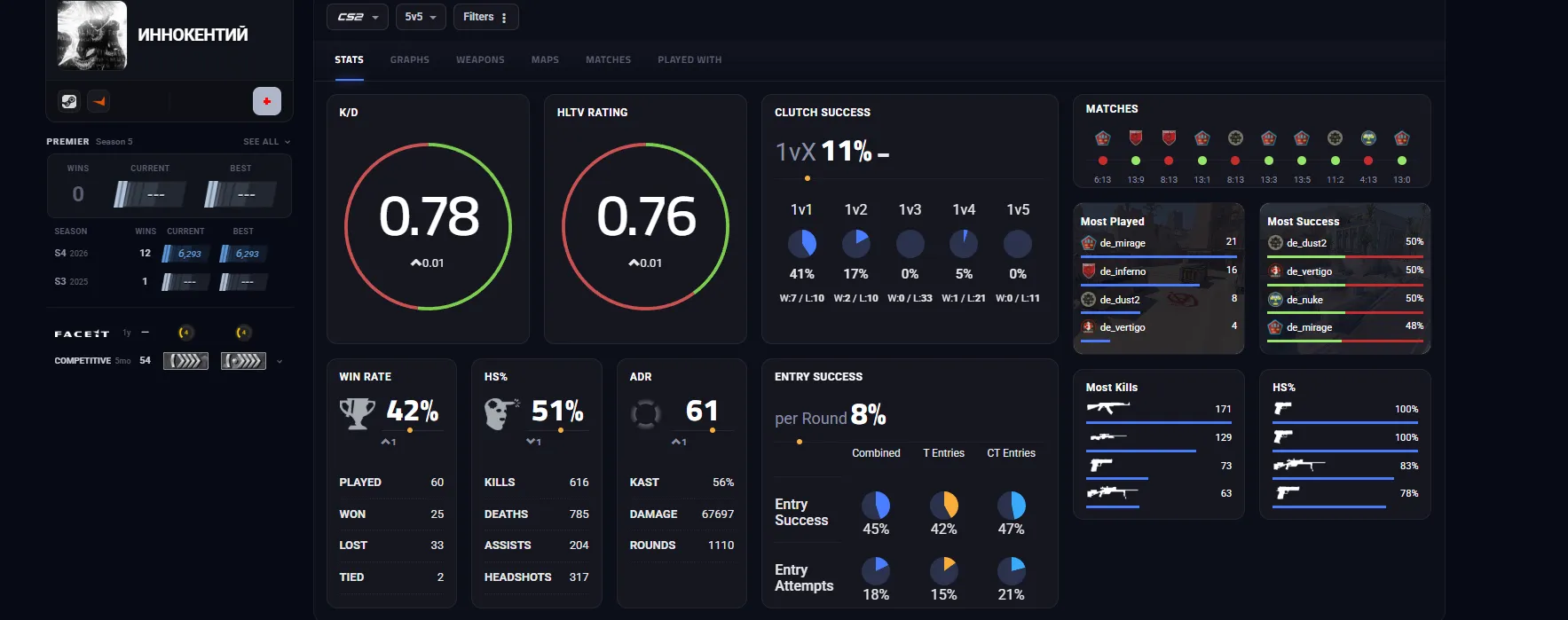Click the de_dust2 success rate bar
The image size is (1568, 620).
tap(1345, 256)
